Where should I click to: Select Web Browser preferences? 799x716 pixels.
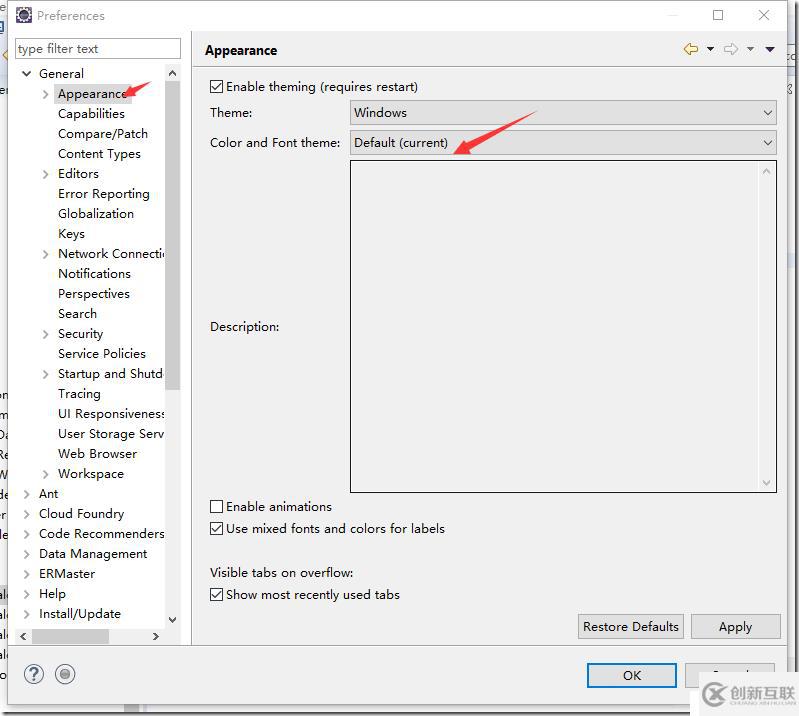(97, 454)
